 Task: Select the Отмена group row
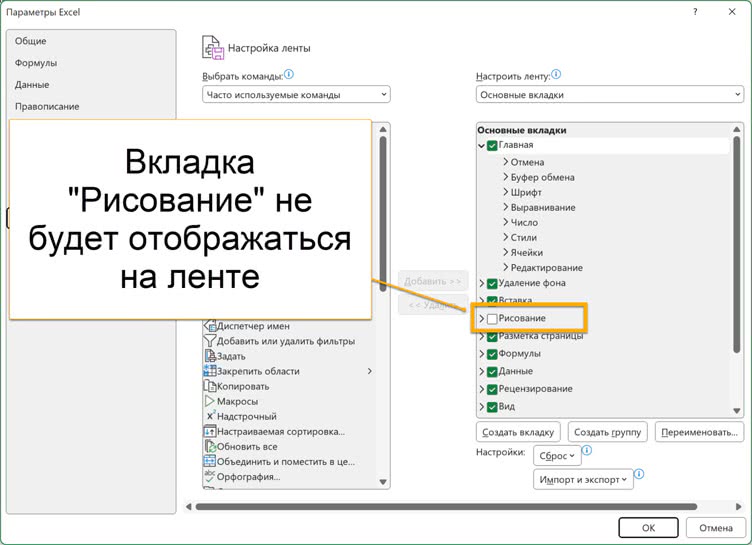click(527, 162)
